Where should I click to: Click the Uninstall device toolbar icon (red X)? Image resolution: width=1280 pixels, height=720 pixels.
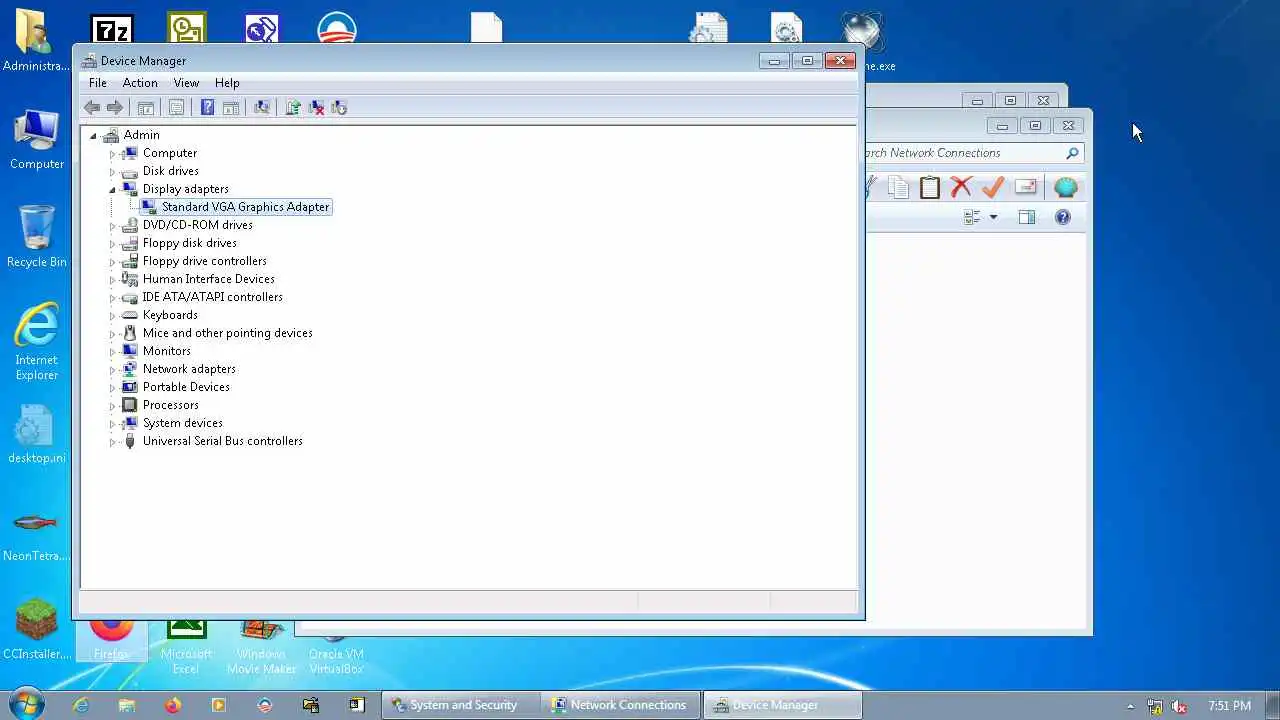pos(316,108)
